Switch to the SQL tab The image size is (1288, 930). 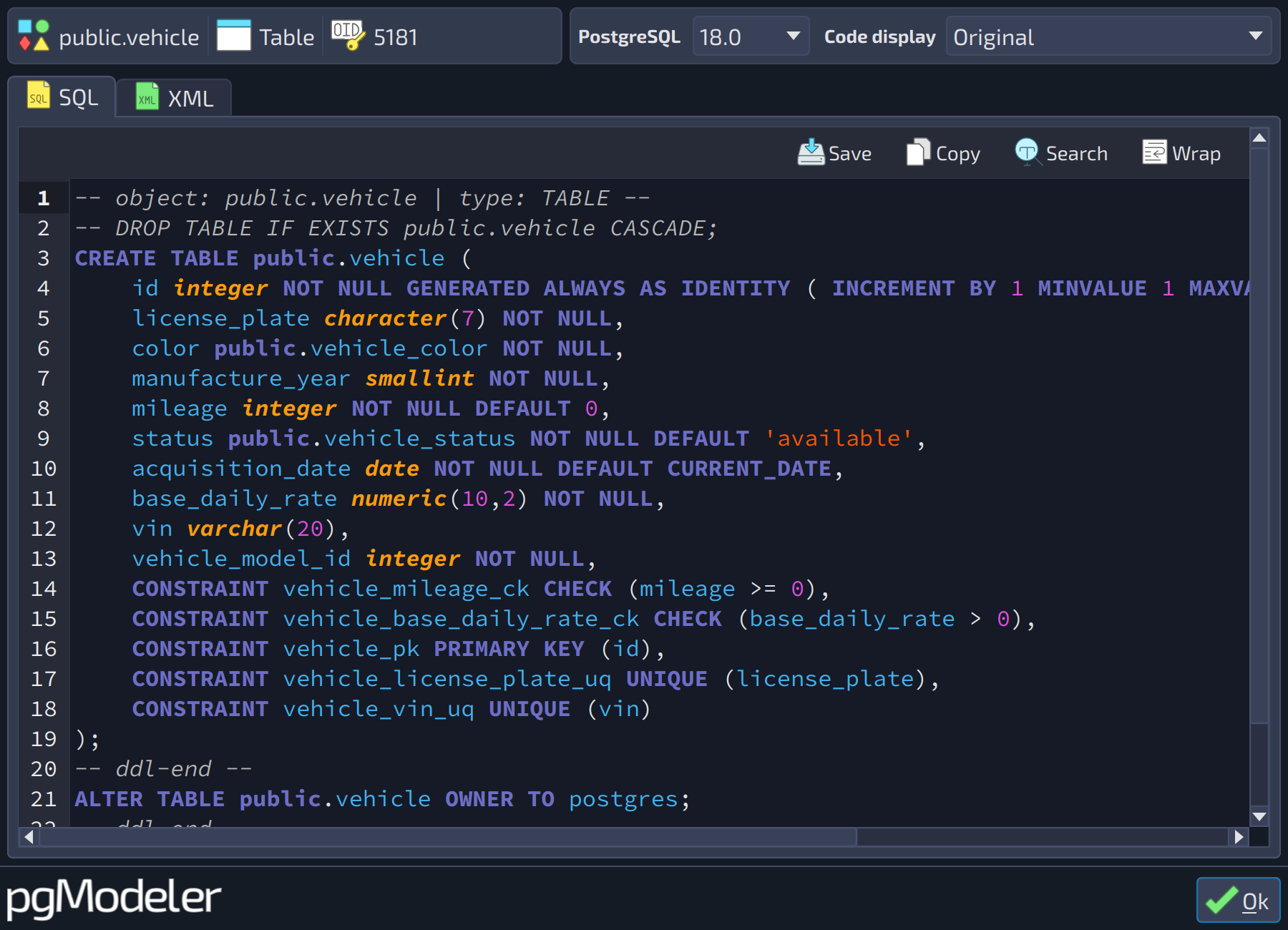pyautogui.click(x=62, y=97)
